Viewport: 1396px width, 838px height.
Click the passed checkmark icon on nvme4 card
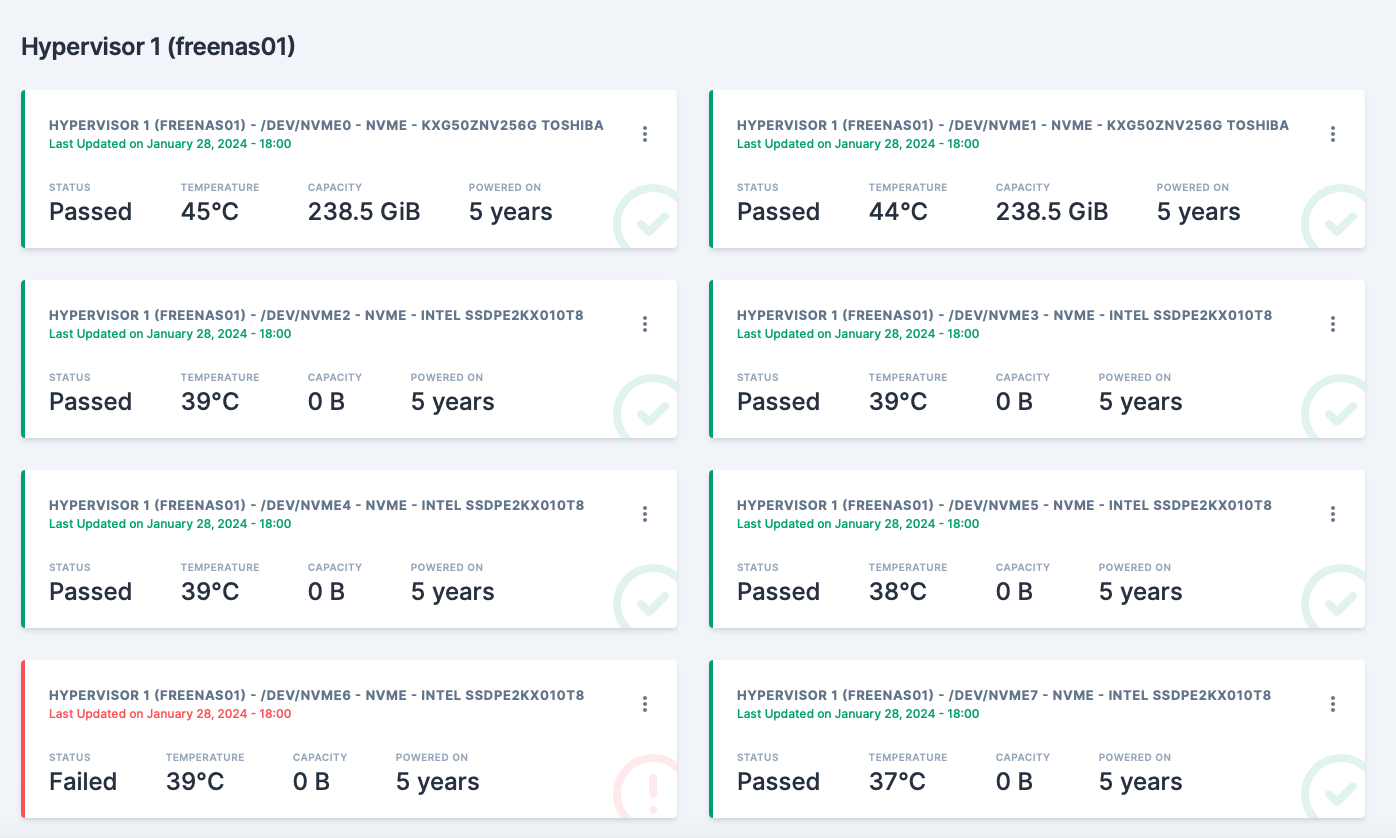coord(646,596)
